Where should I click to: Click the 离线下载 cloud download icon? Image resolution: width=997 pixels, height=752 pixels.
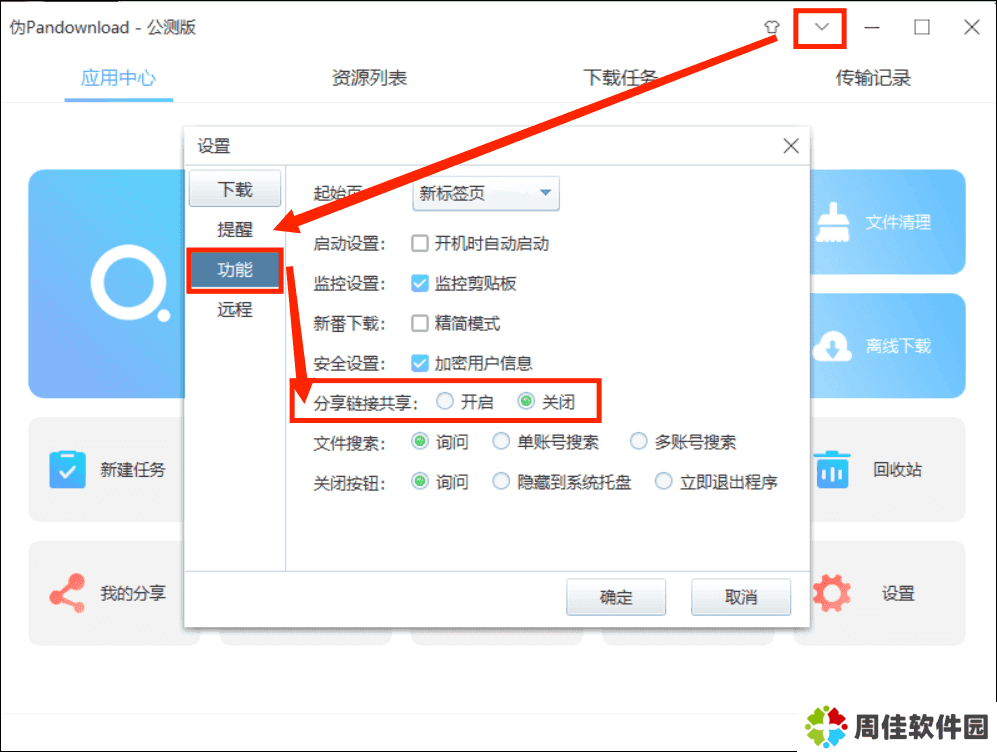tap(832, 346)
